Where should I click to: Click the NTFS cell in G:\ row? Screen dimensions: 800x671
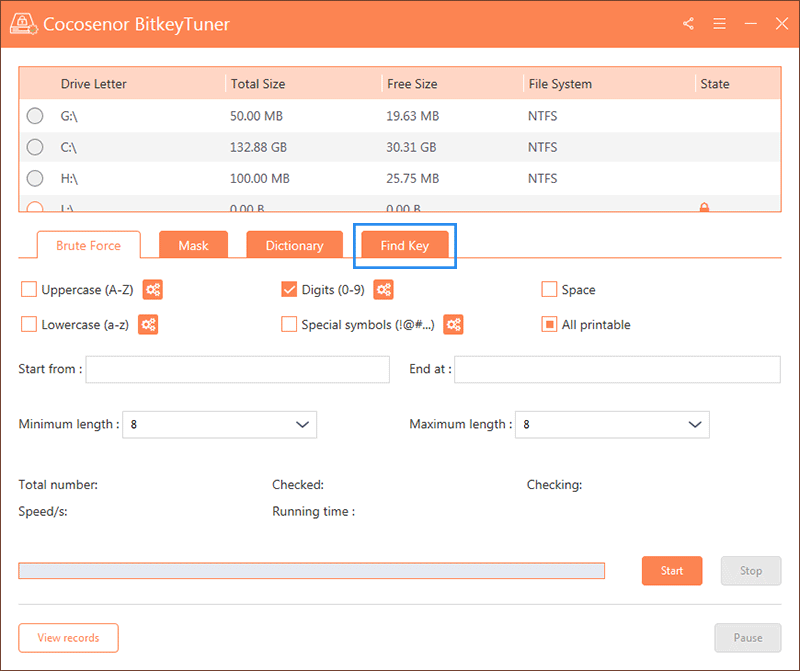tap(542, 116)
